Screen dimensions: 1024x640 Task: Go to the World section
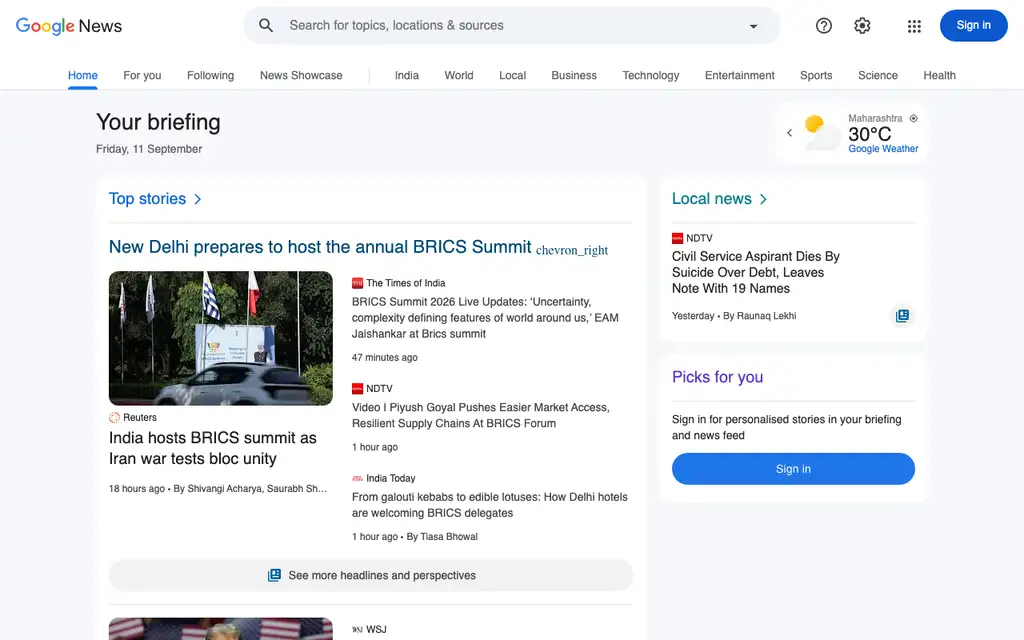click(x=459, y=75)
